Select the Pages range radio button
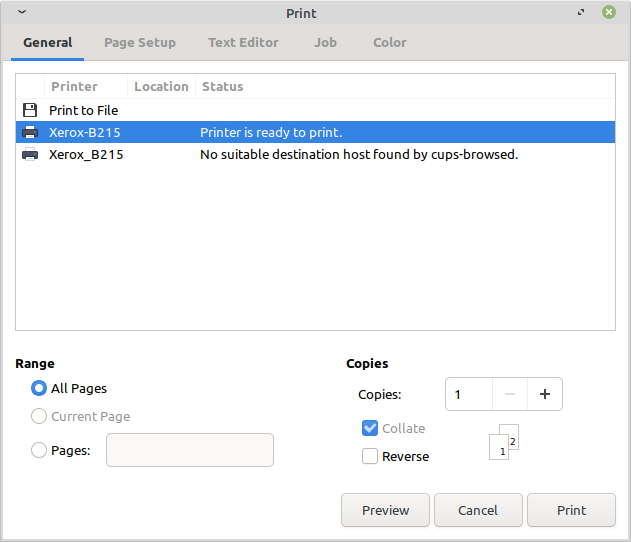This screenshot has width=631, height=542. [x=39, y=450]
